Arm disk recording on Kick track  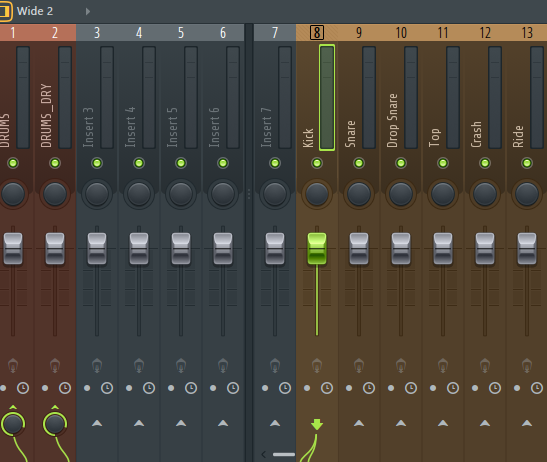317,365
